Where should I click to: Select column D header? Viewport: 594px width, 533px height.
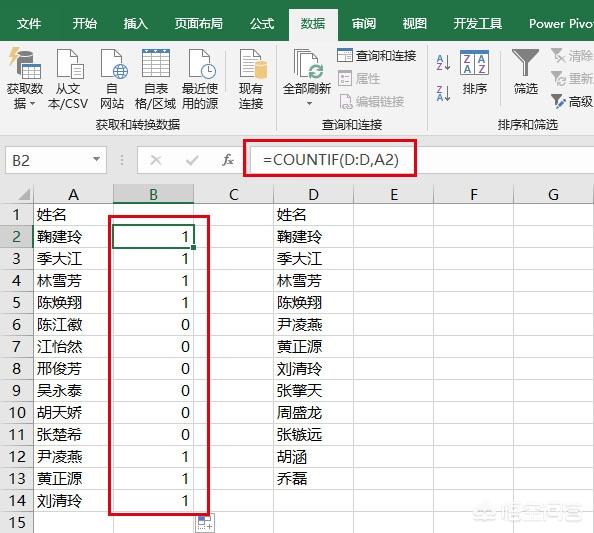[x=313, y=194]
